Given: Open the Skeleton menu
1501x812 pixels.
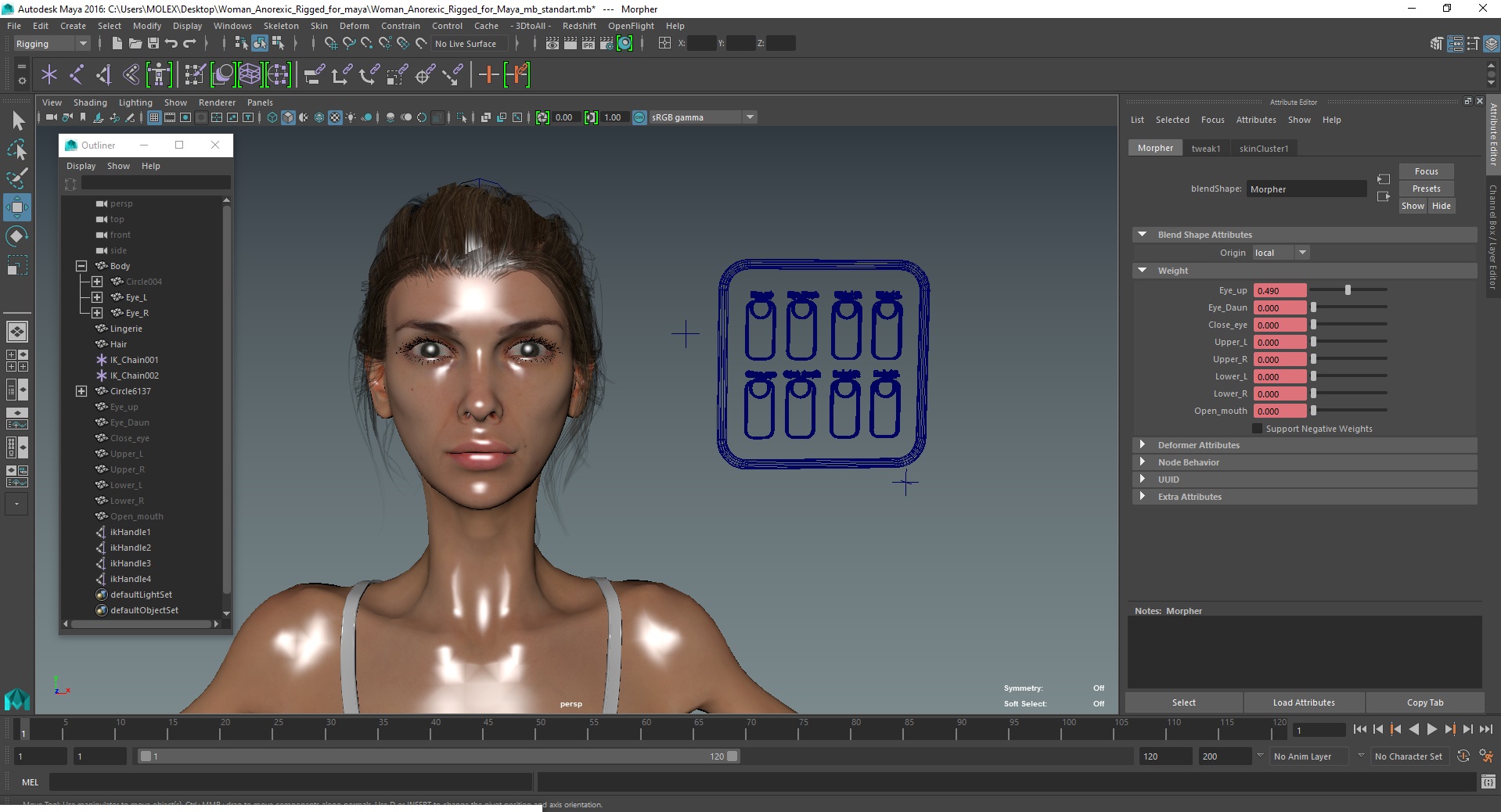Looking at the screenshot, I should 281,26.
